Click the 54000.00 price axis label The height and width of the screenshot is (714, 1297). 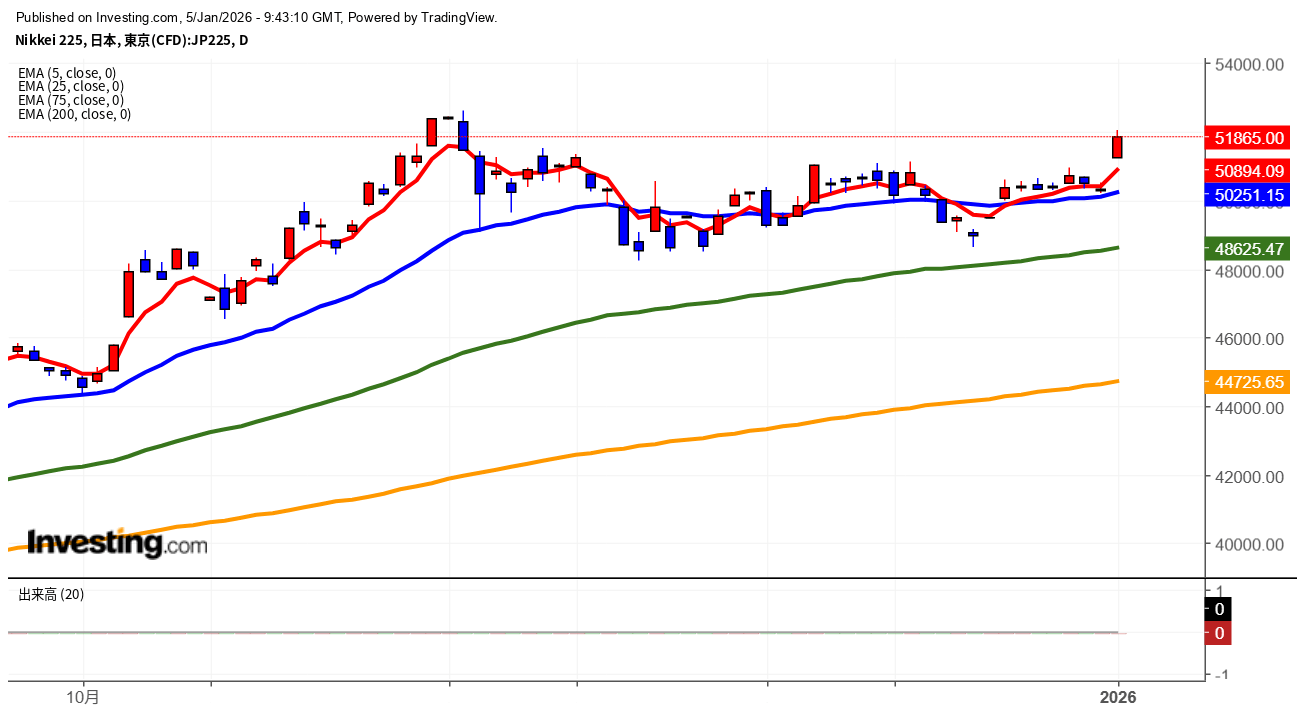(1248, 65)
